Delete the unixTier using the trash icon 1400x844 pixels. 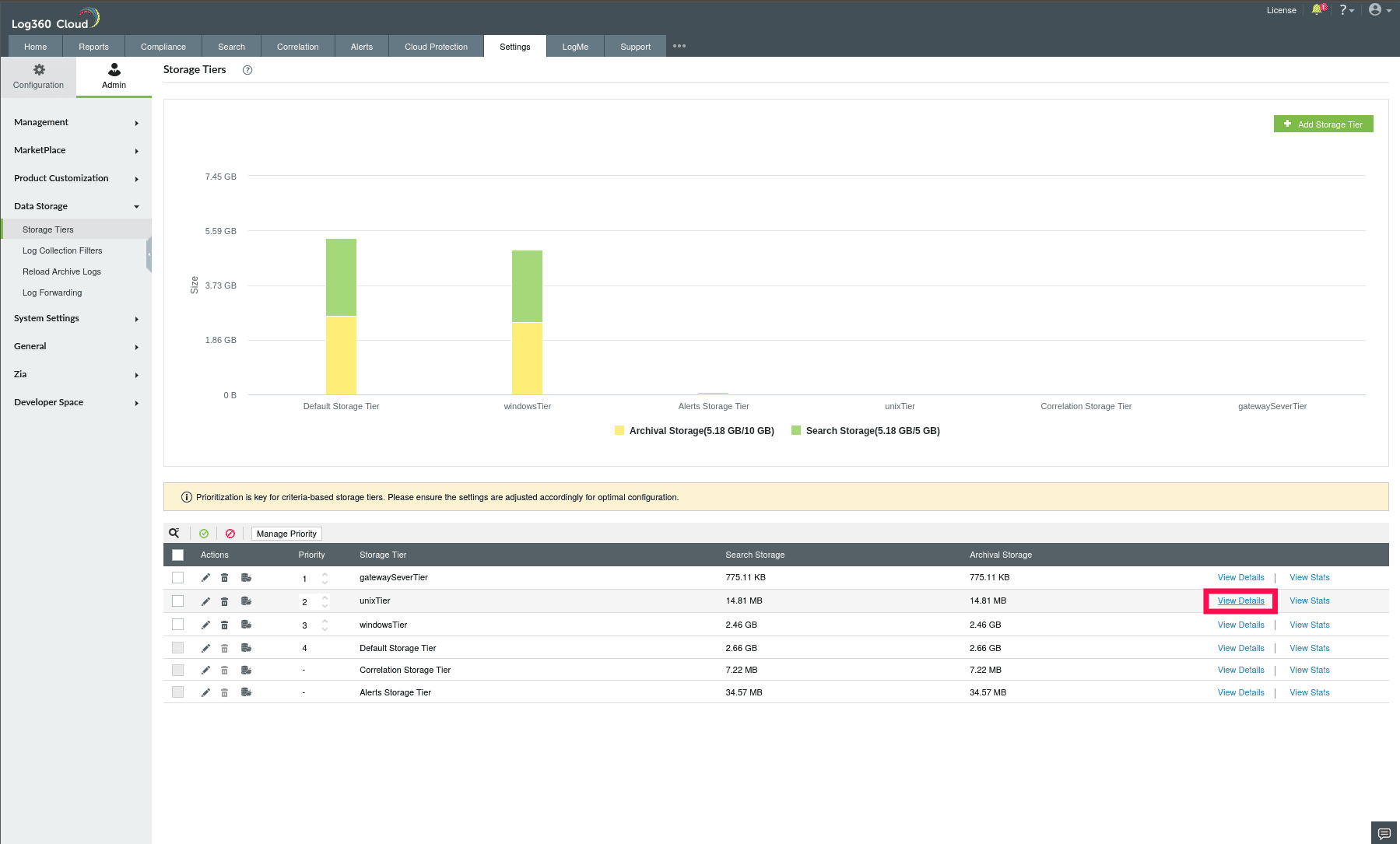(224, 601)
